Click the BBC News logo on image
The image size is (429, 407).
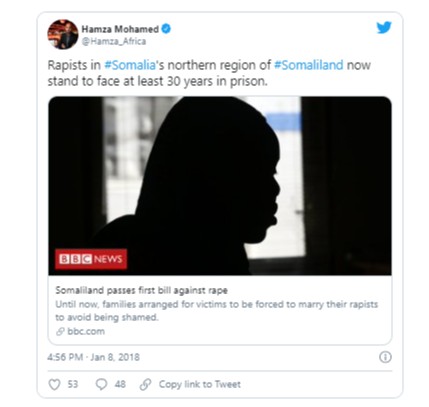91,259
